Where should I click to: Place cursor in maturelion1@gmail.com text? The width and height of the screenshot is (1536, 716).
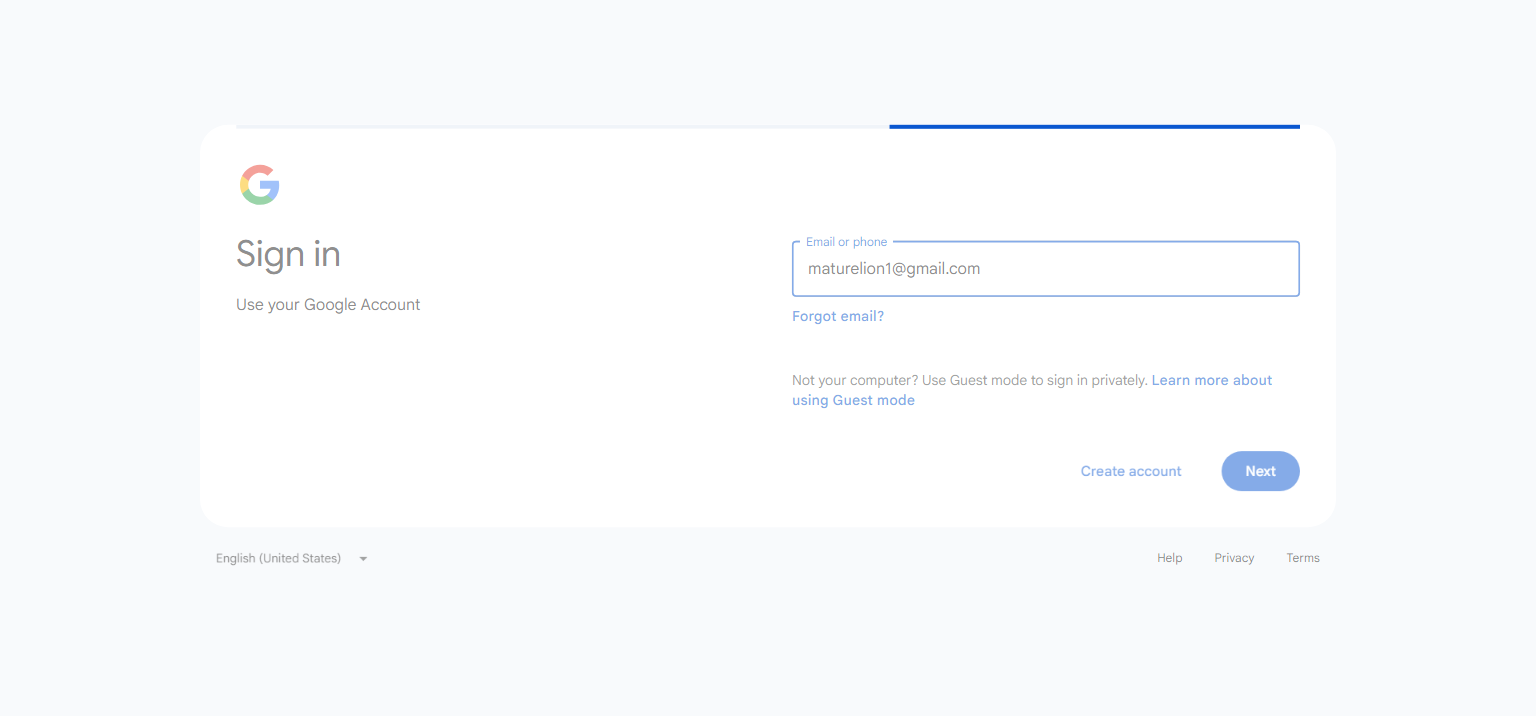(x=894, y=269)
